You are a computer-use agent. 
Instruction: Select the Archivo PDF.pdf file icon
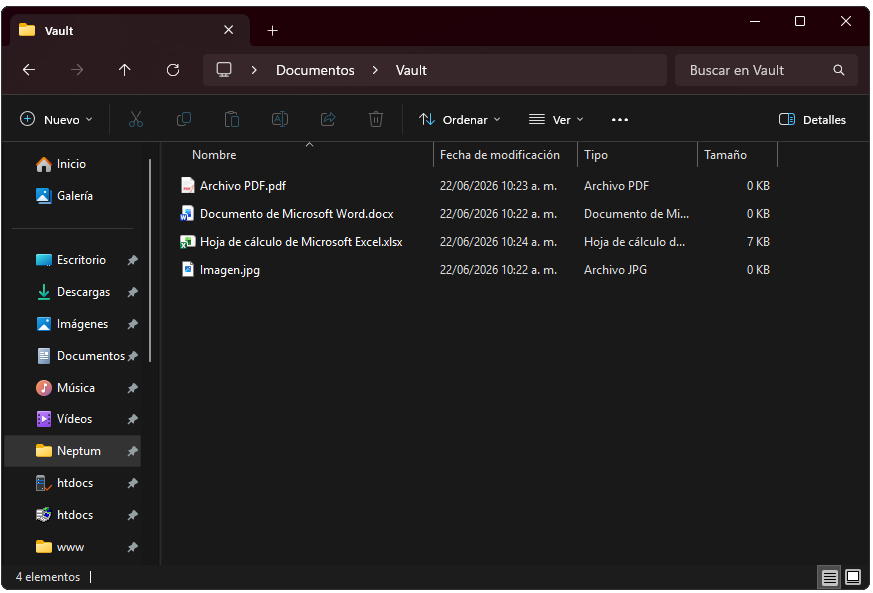point(188,185)
